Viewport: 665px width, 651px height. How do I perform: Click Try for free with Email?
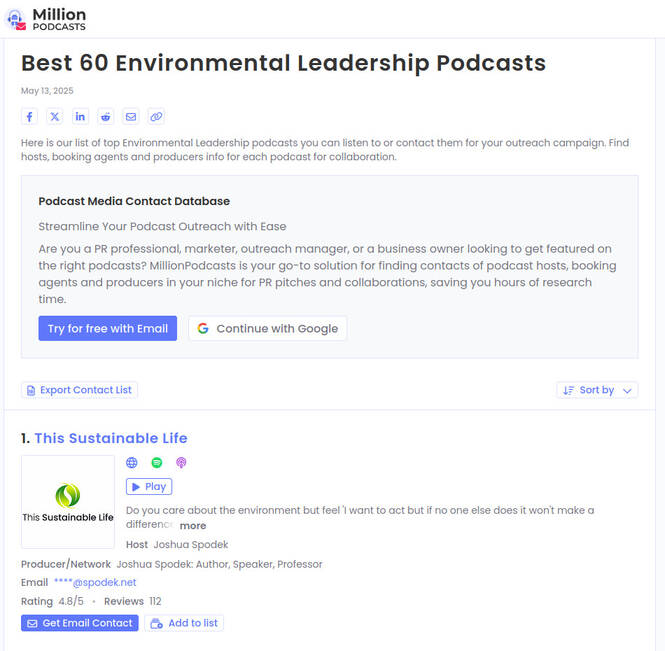click(108, 328)
